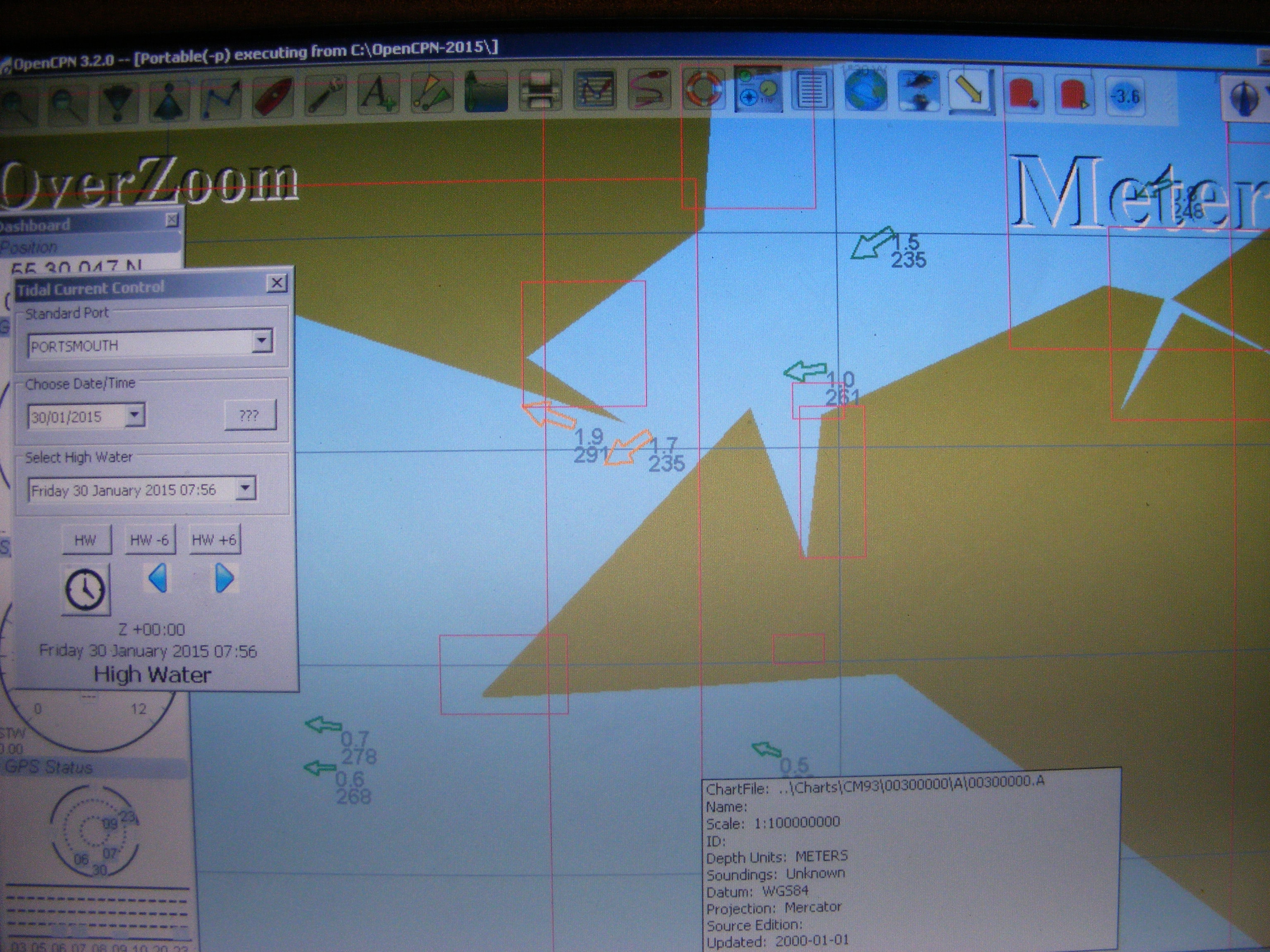Step tidal time forward with right blue arrow
The image size is (1270, 952).
tap(224, 578)
